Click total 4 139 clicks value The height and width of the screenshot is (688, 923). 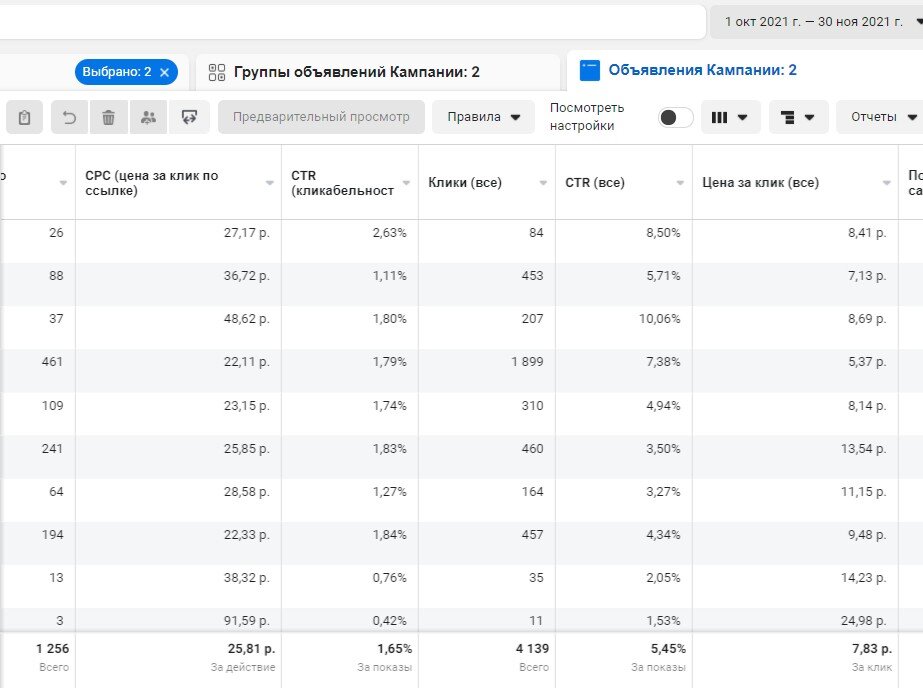532,649
